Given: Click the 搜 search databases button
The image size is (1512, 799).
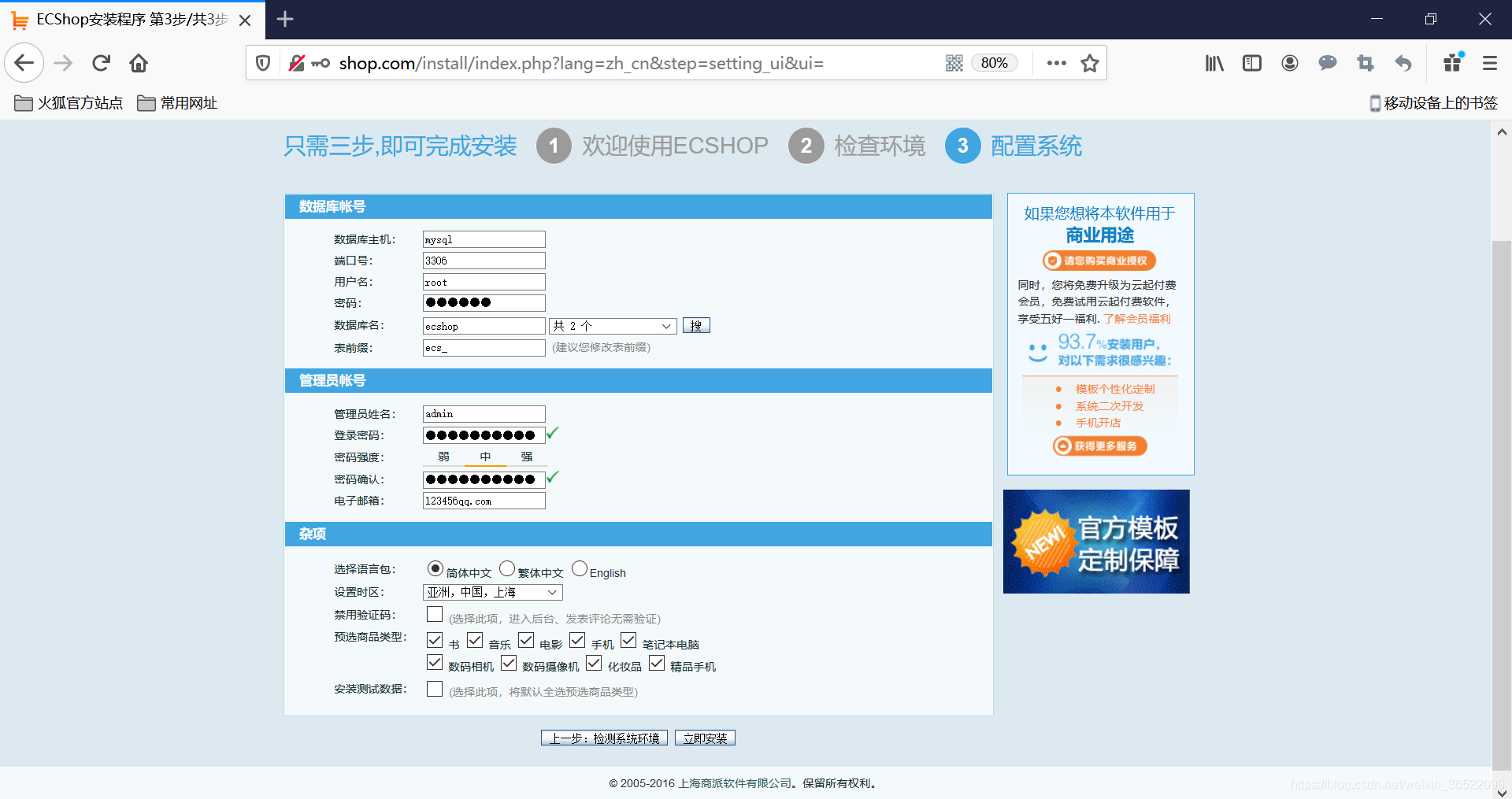Looking at the screenshot, I should [696, 326].
